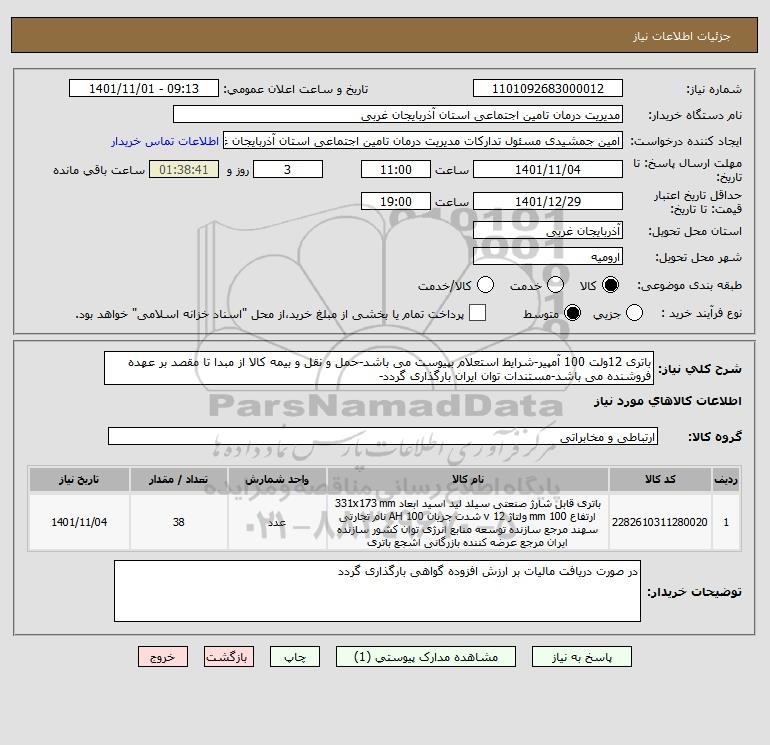Click the ردیف column header
This screenshot has height=745, width=770.
(x=726, y=479)
